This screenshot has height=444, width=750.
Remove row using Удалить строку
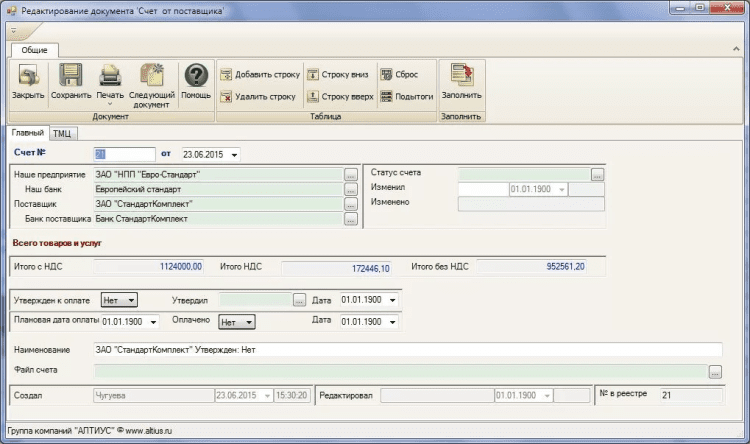[259, 97]
